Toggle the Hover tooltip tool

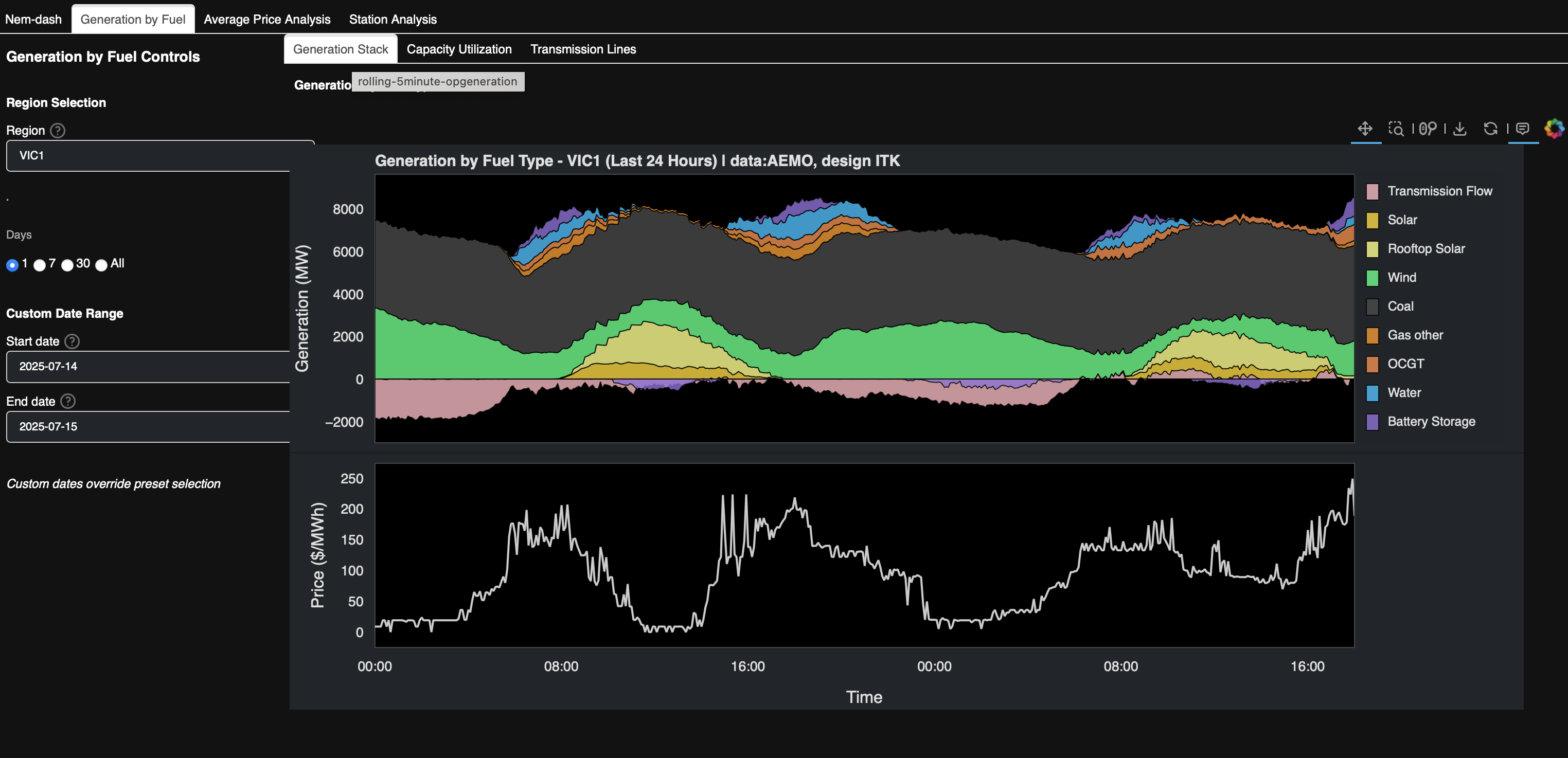[x=1522, y=129]
